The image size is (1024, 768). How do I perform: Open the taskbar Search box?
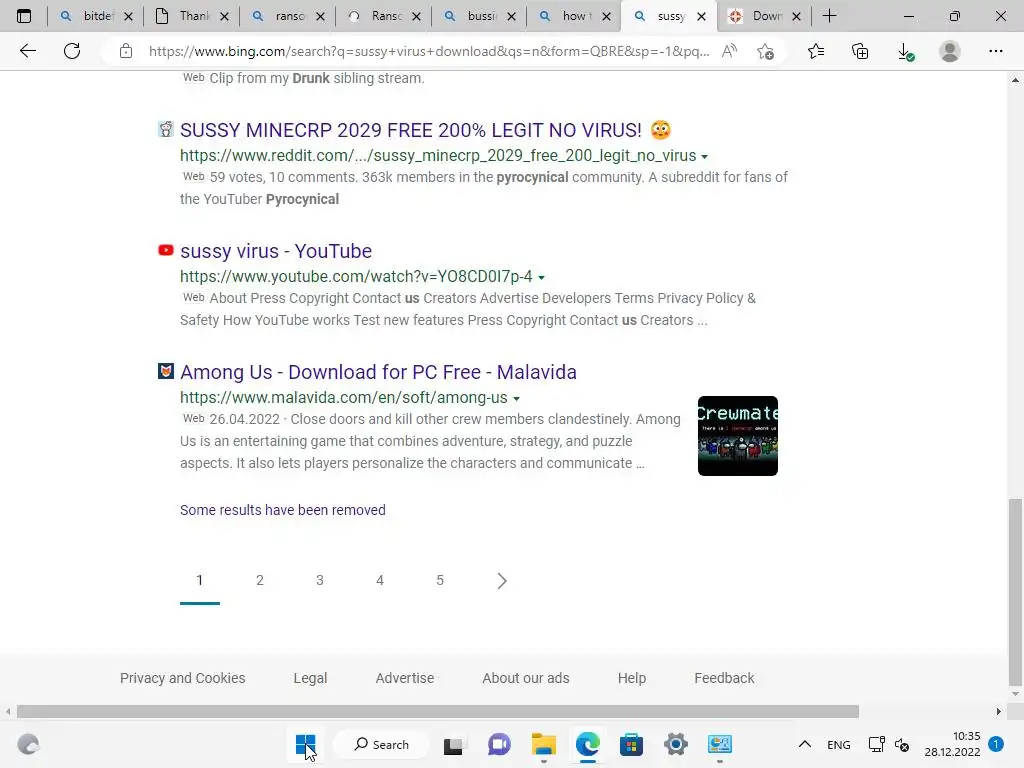381,744
